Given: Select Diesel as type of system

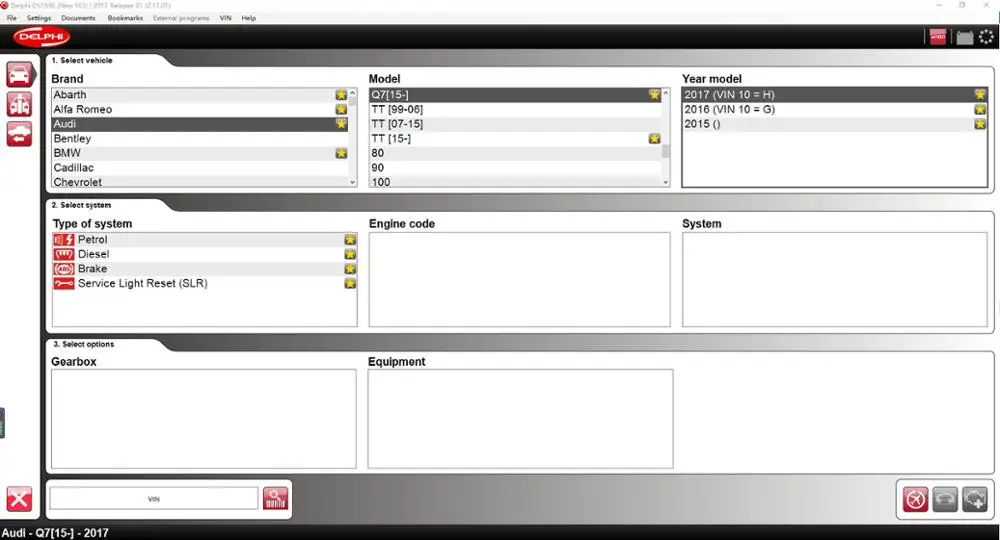Looking at the screenshot, I should click(x=204, y=254).
